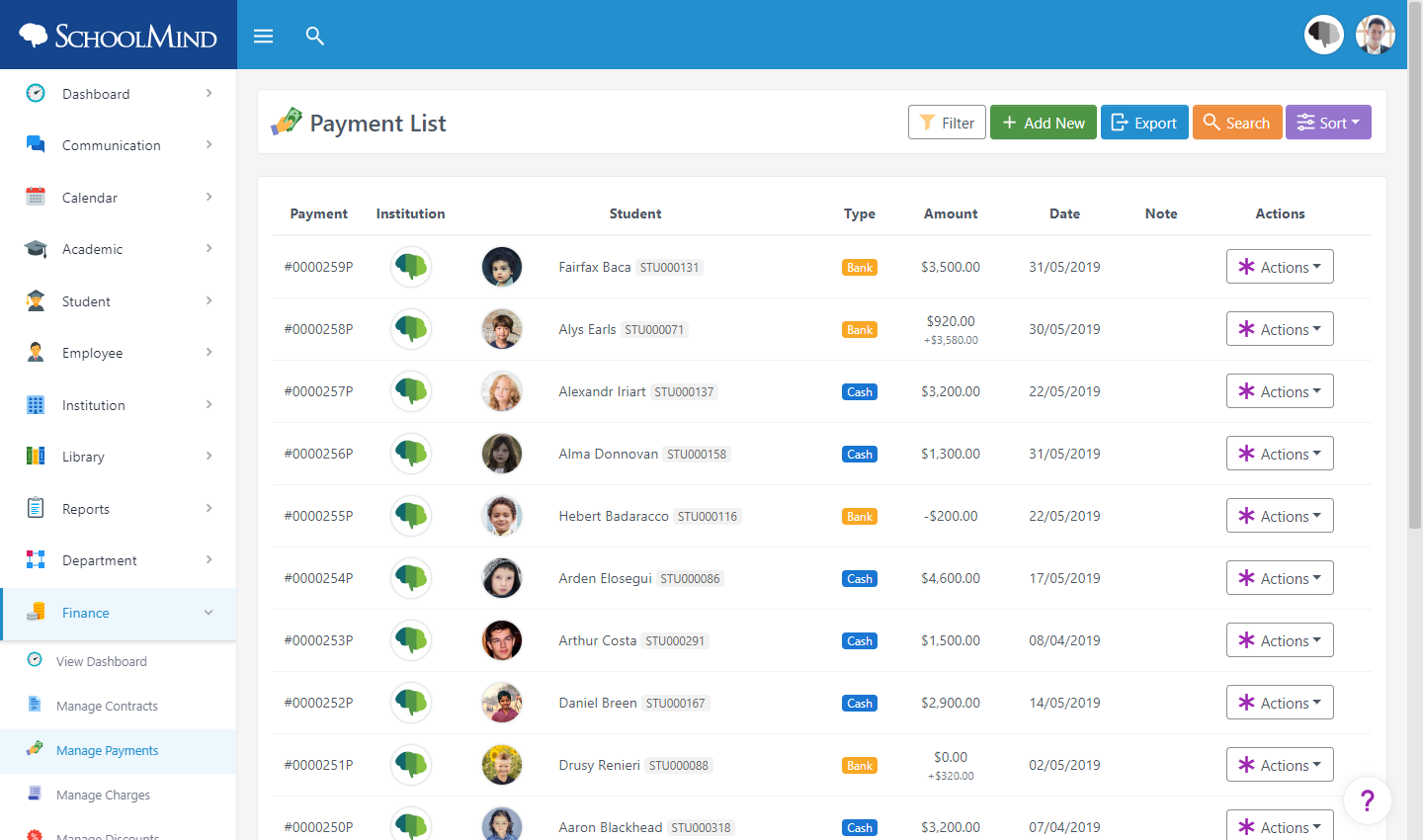Open Fairfax Baca's student photo
Screen dimensions: 1423x840
(x=502, y=267)
